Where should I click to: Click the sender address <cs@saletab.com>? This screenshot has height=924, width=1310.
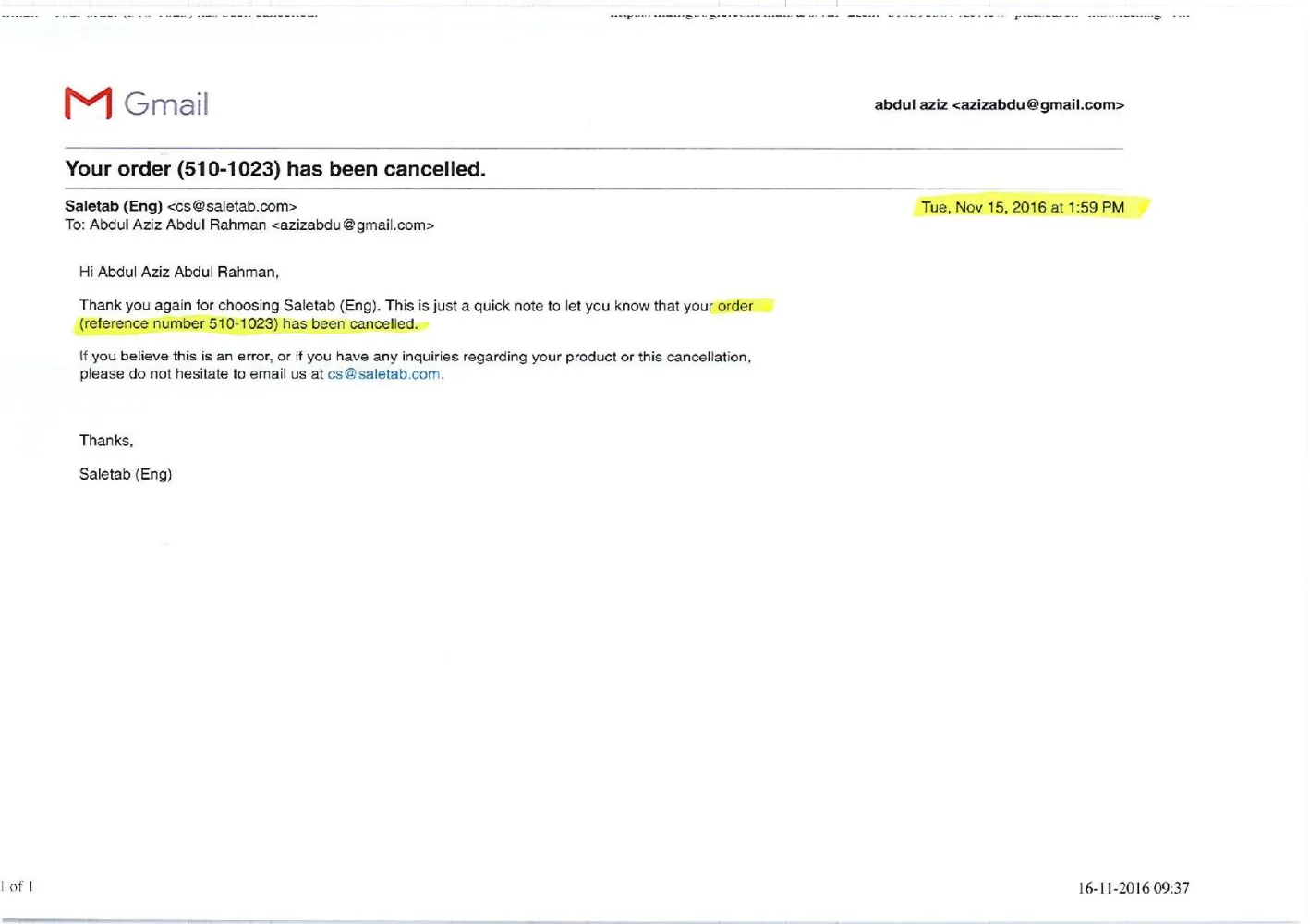coord(232,206)
